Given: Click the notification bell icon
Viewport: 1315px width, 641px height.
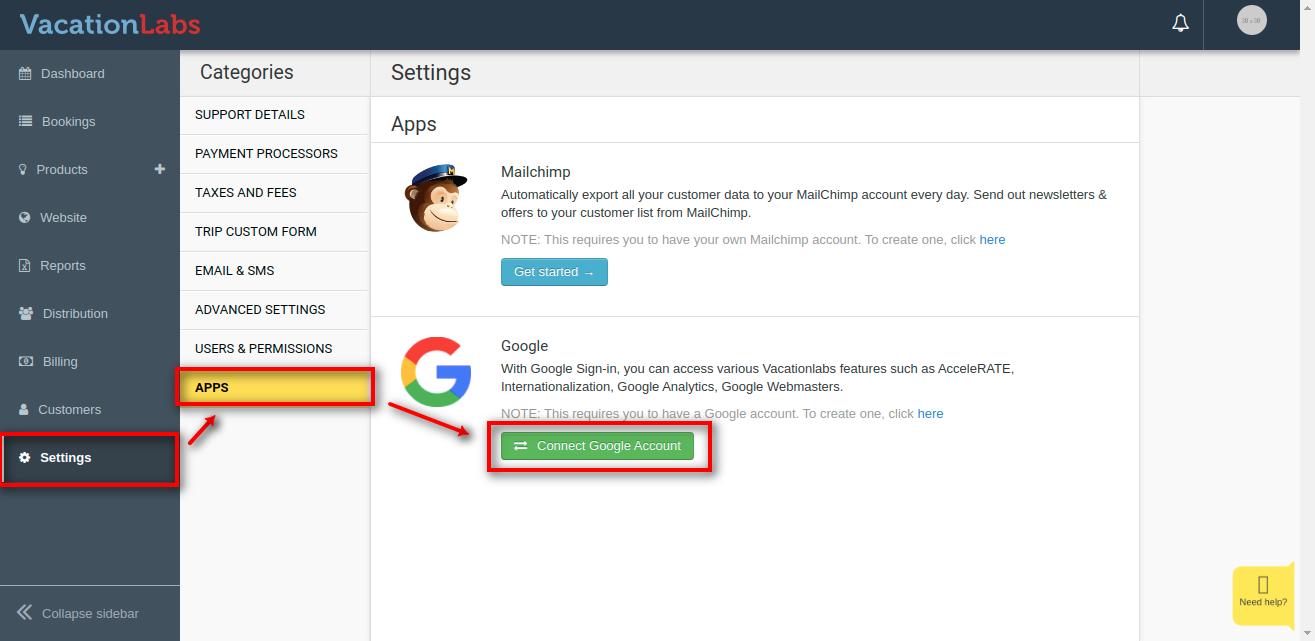Looking at the screenshot, I should click(x=1180, y=23).
